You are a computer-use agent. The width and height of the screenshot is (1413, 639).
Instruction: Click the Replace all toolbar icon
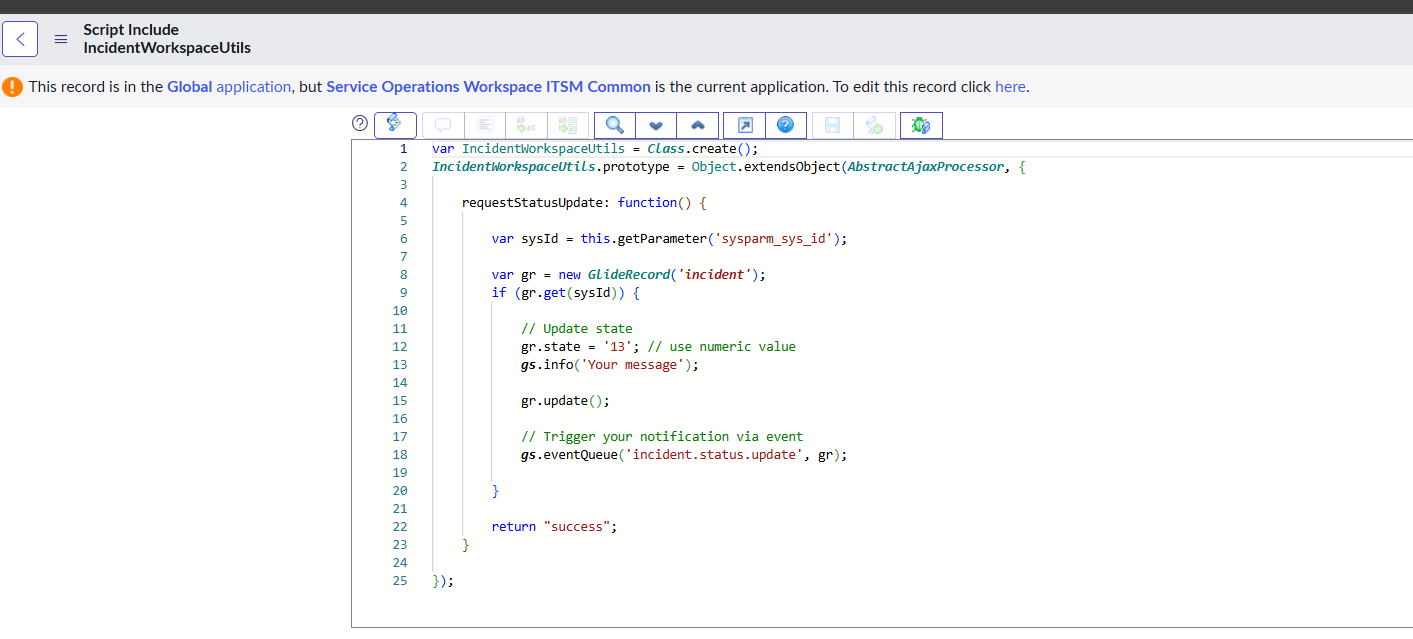[569, 125]
